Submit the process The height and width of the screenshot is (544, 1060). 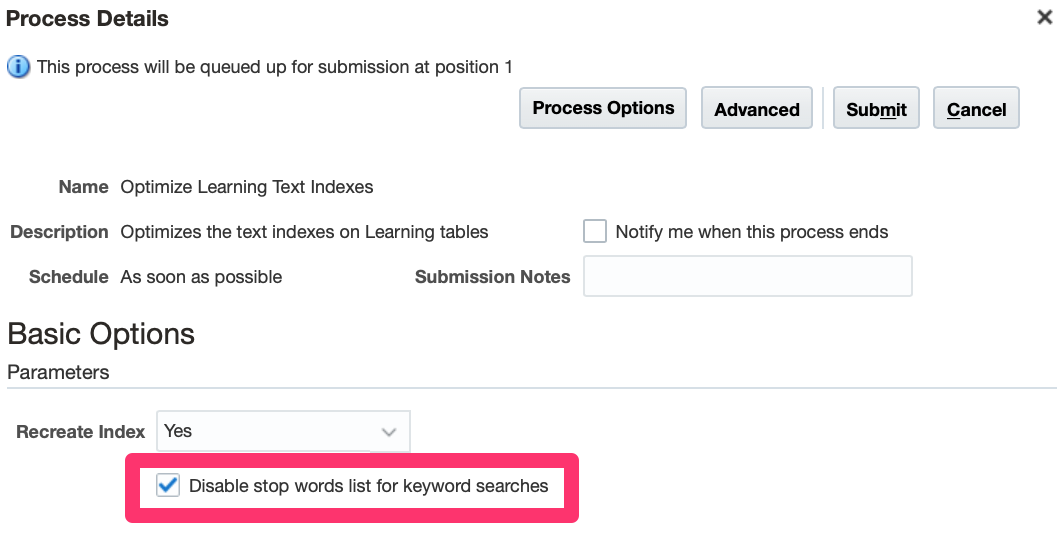[876, 109]
